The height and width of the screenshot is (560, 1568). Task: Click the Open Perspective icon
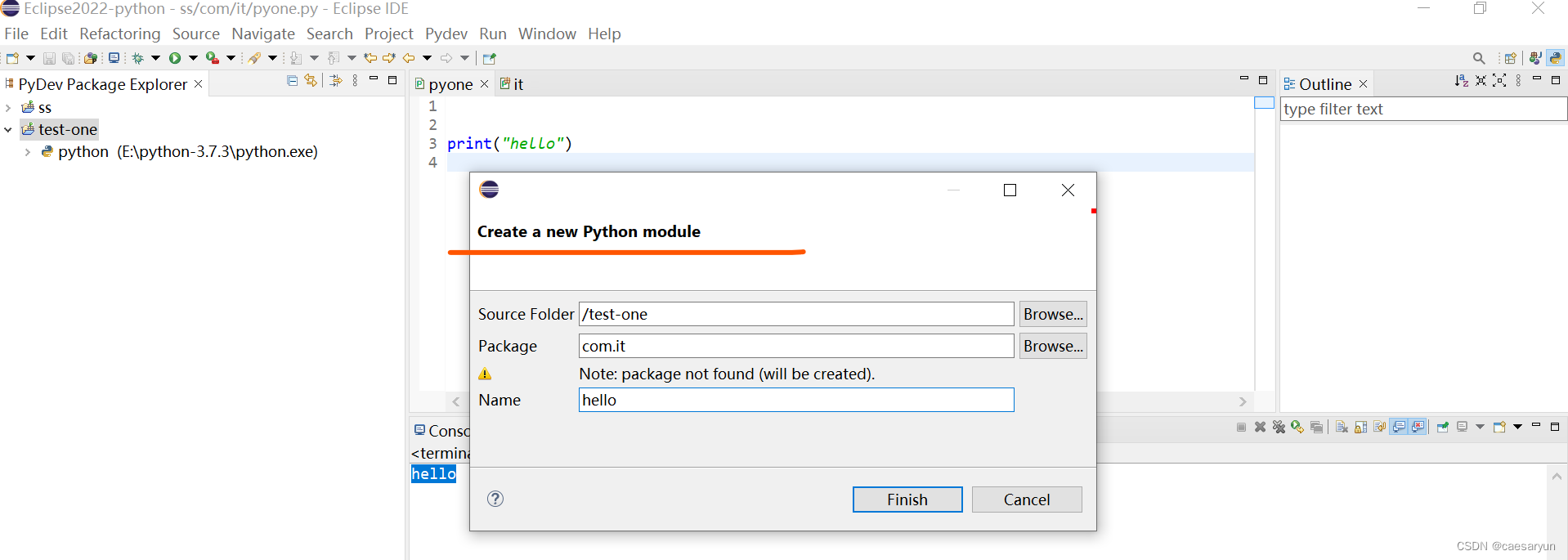(x=1511, y=58)
